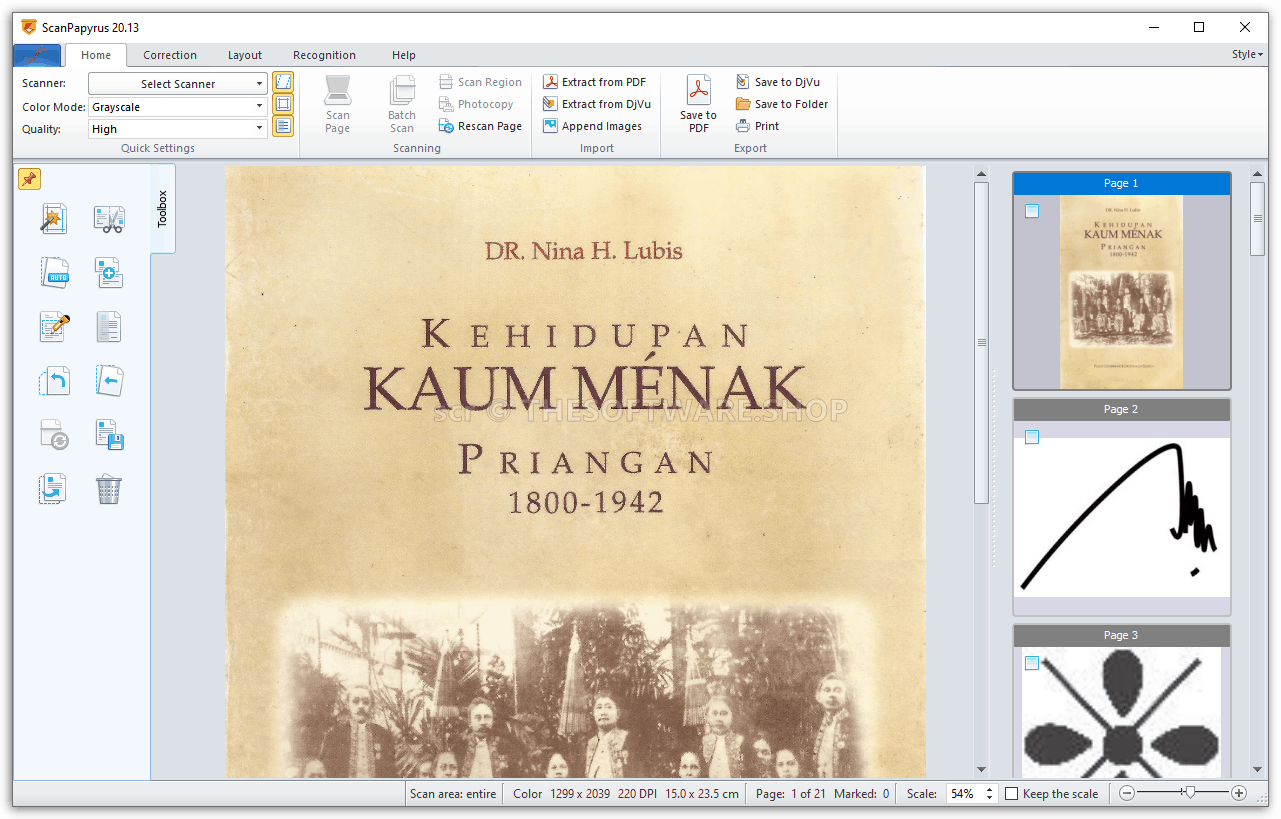Click the zoom slider handle

[x=1189, y=793]
